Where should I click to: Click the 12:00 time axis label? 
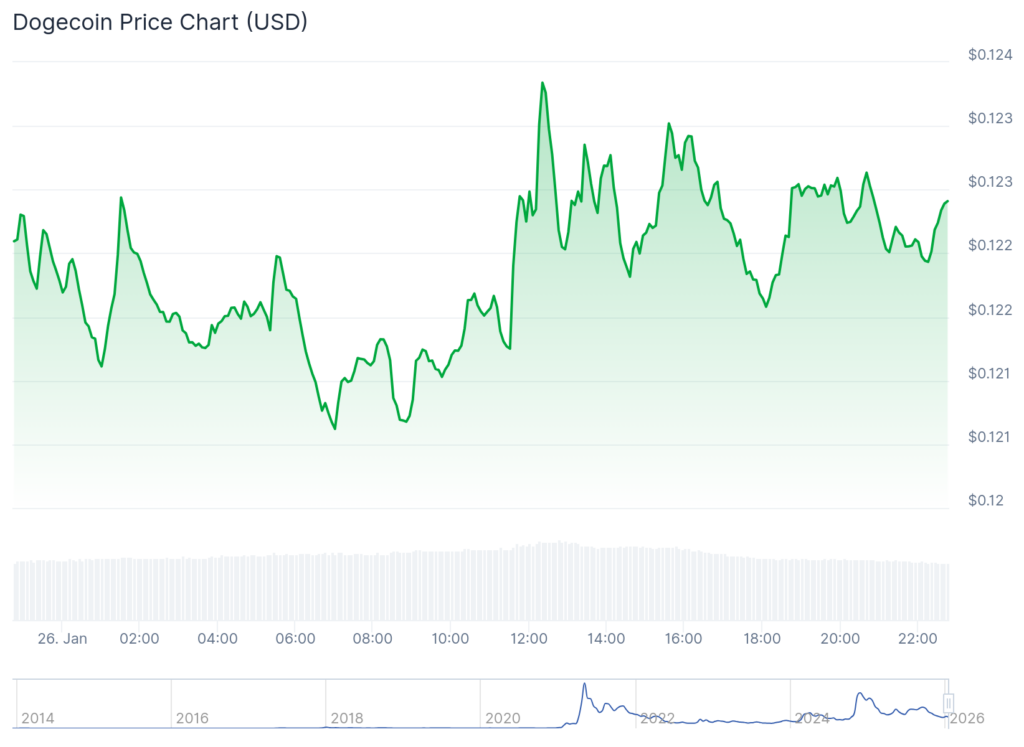[528, 638]
